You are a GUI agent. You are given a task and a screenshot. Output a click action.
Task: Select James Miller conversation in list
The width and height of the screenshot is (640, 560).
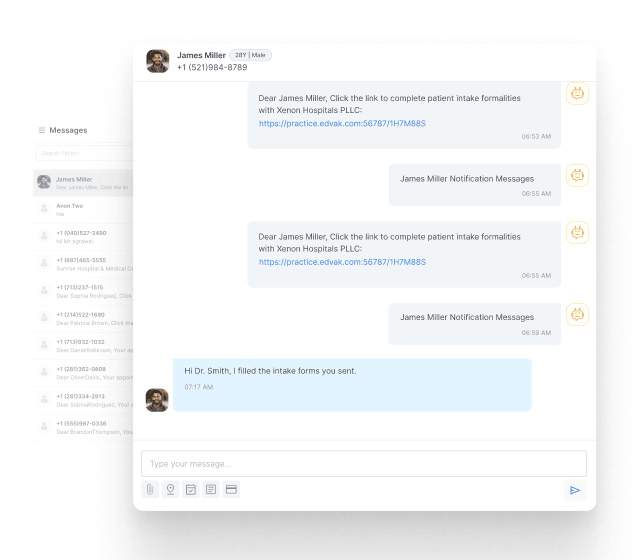[85, 183]
